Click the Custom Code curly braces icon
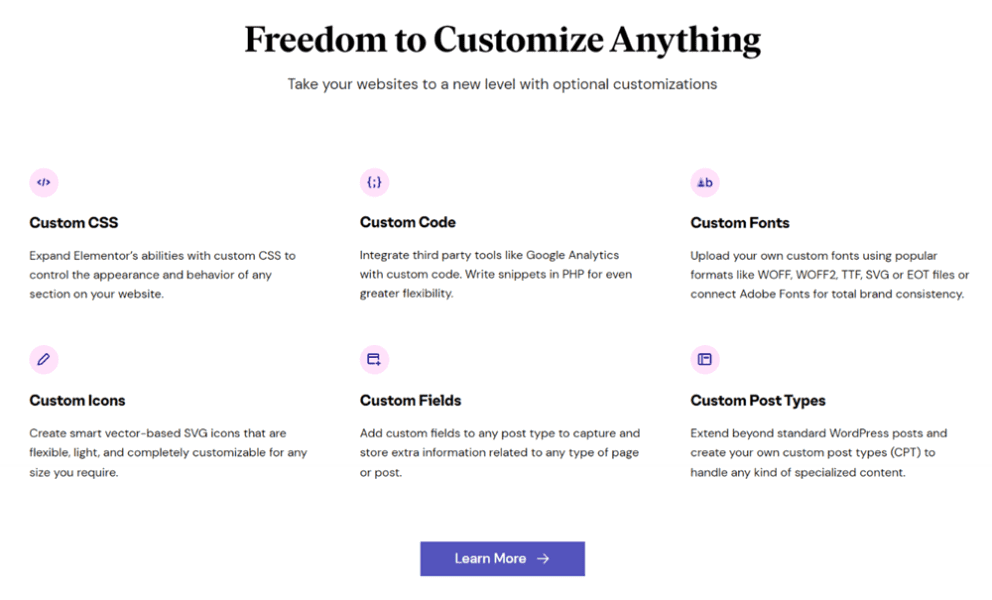This screenshot has width=992, height=600. [x=374, y=182]
